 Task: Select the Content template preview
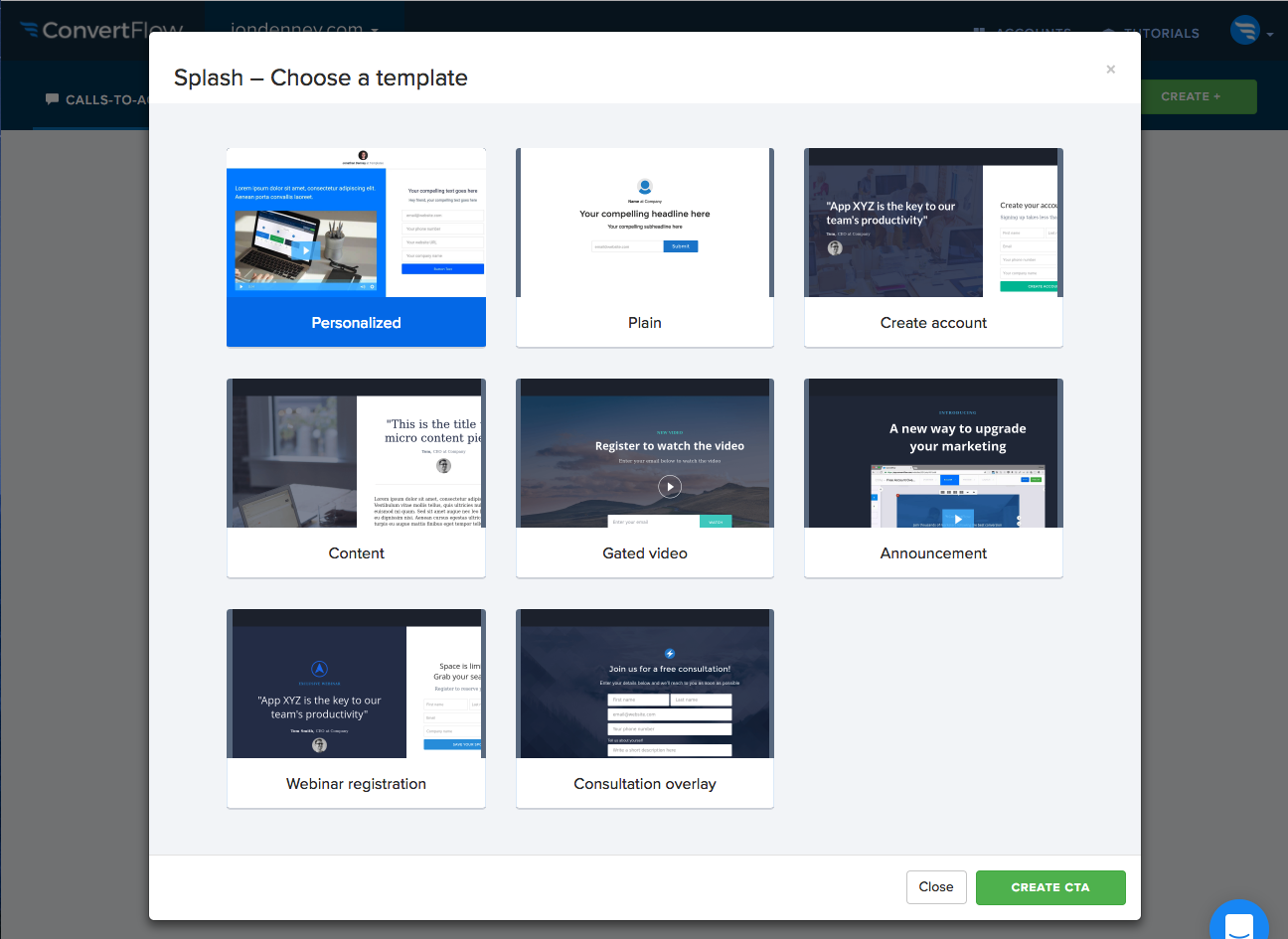tap(356, 453)
